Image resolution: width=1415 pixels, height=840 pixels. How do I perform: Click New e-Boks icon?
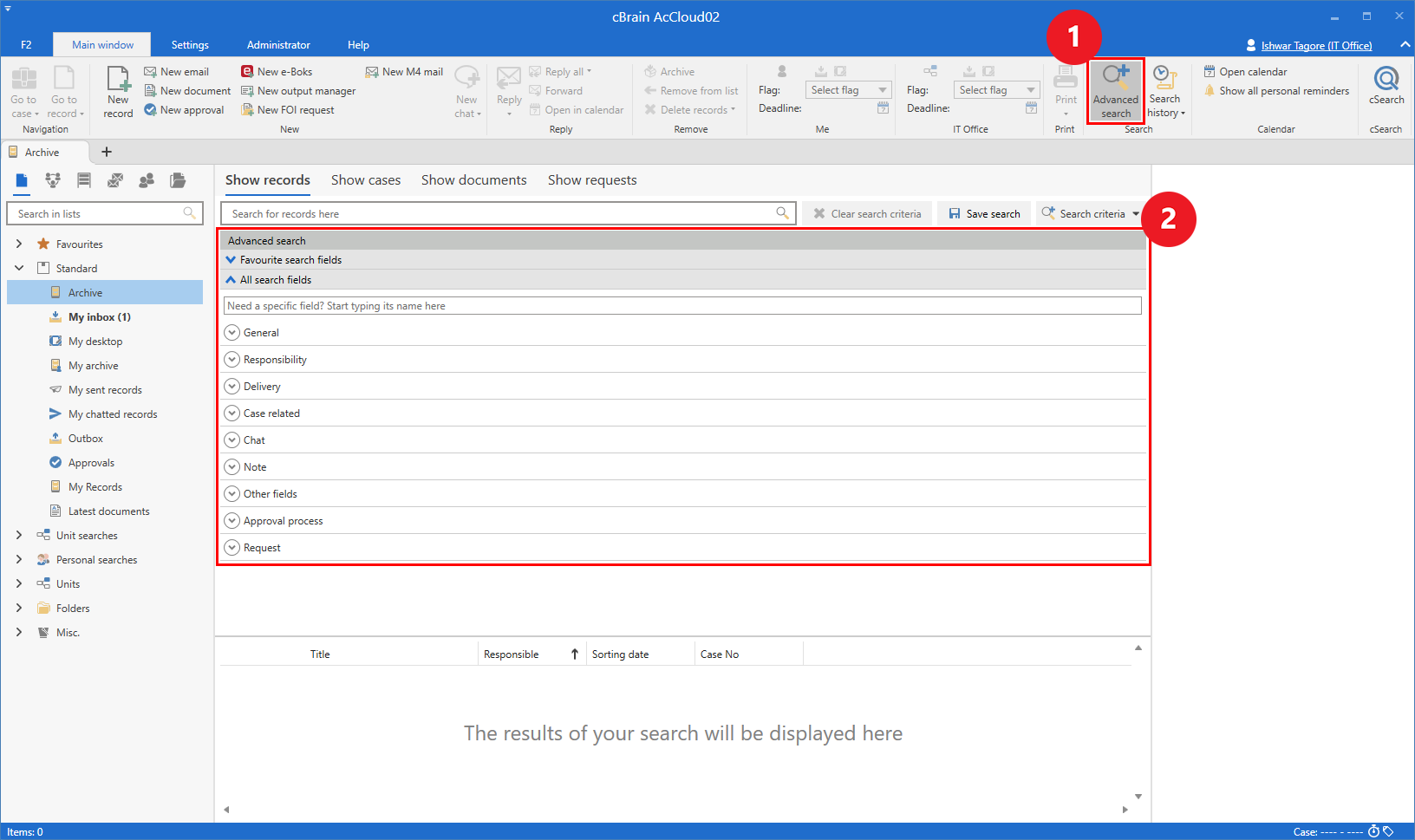(x=247, y=72)
